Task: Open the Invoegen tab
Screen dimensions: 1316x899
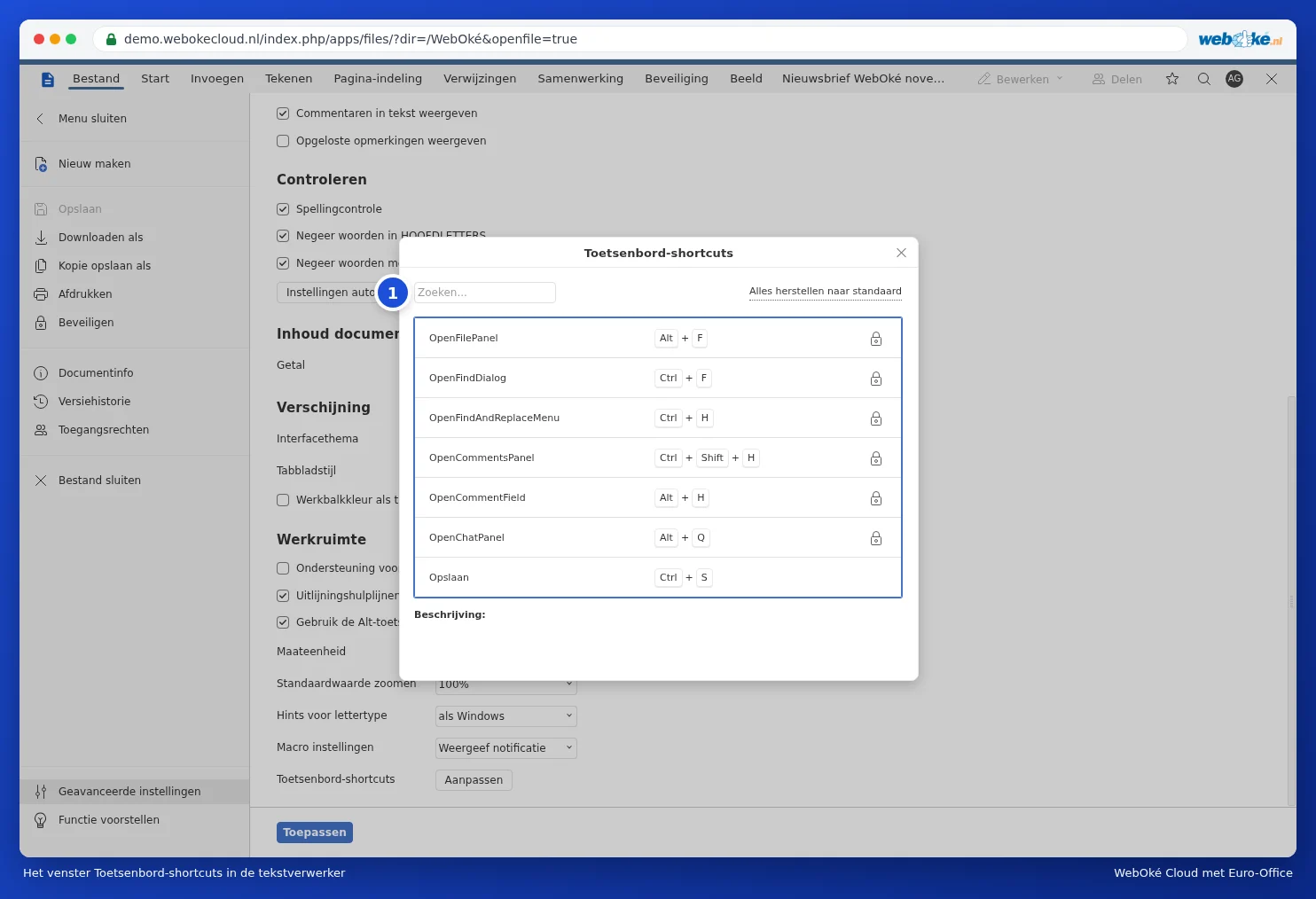Action: (x=217, y=79)
